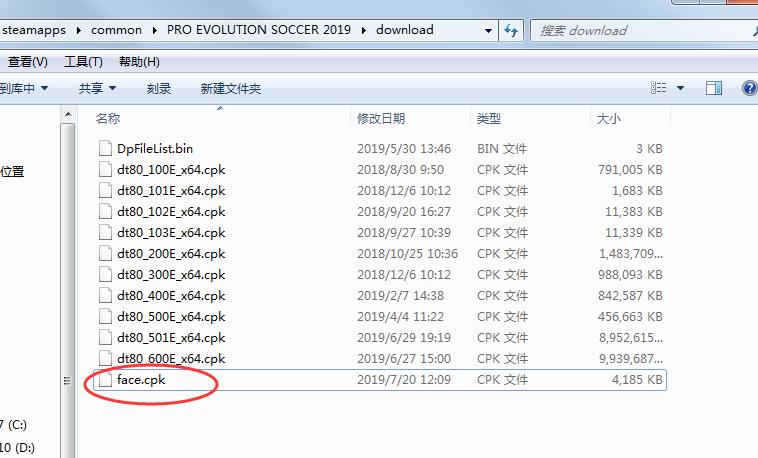The width and height of the screenshot is (758, 458).
Task: Change view with the view layout icon
Action: (658, 88)
